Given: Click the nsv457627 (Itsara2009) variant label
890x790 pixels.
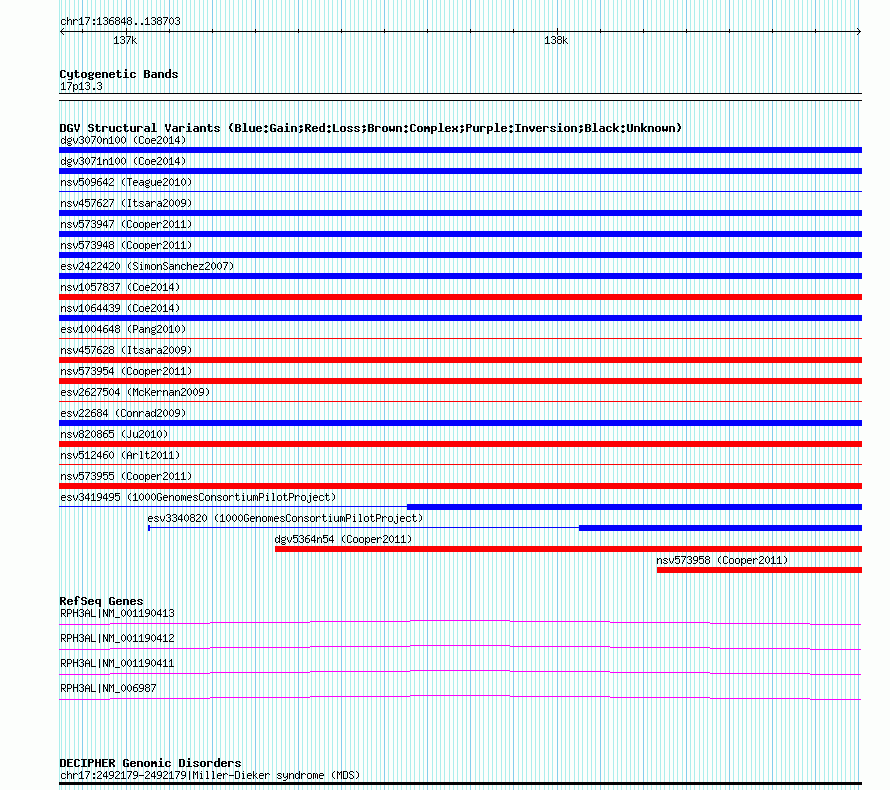Looking at the screenshot, I should [126, 203].
